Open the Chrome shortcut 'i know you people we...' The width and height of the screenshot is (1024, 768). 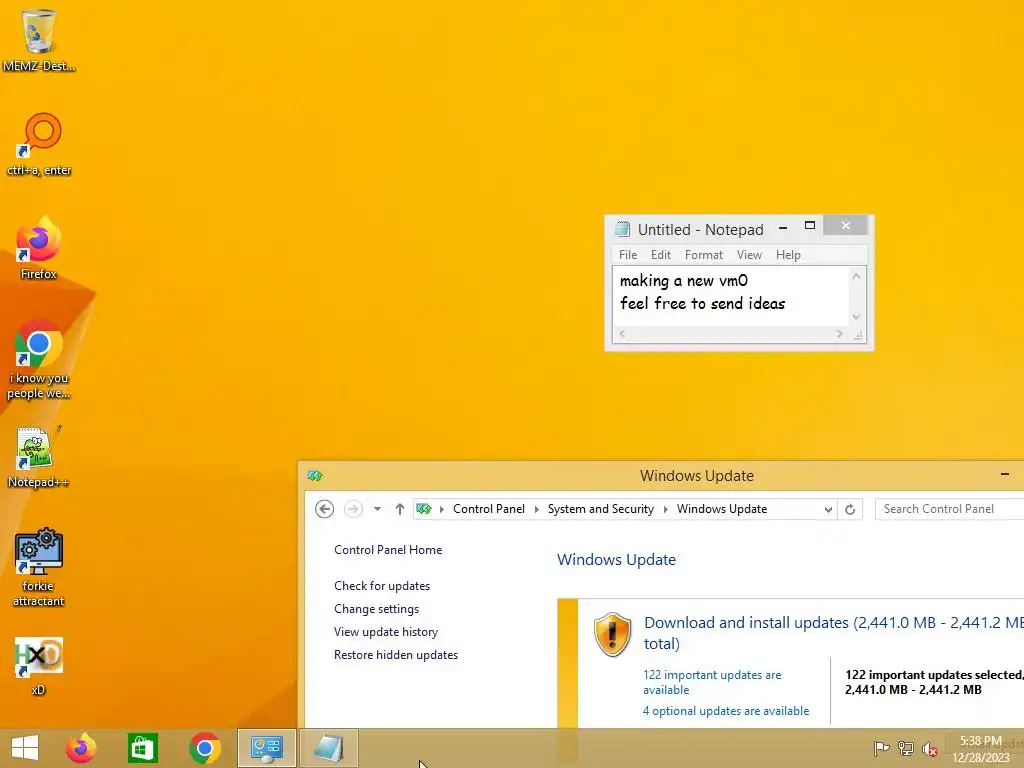click(39, 359)
